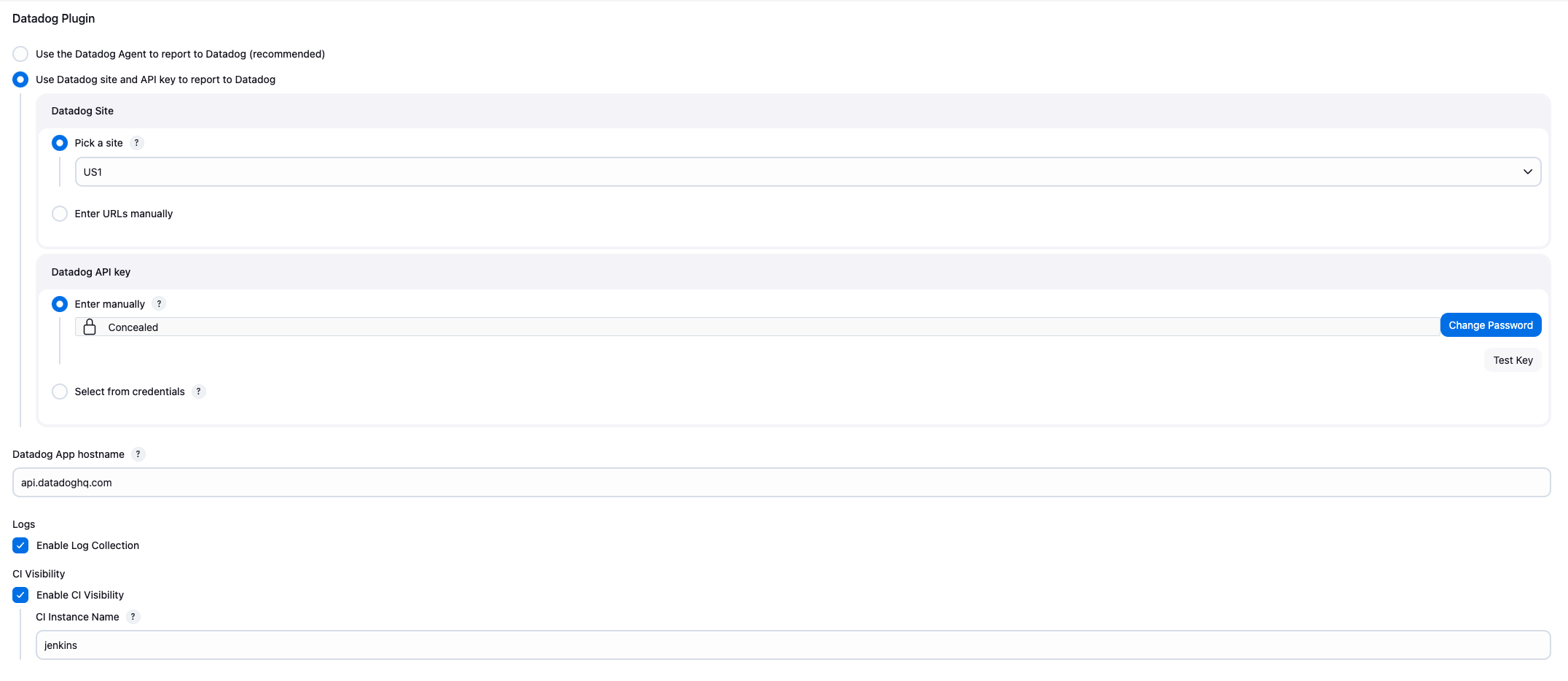Toggle Enable Log Collection checkbox
The image size is (1568, 681).
[x=20, y=545]
